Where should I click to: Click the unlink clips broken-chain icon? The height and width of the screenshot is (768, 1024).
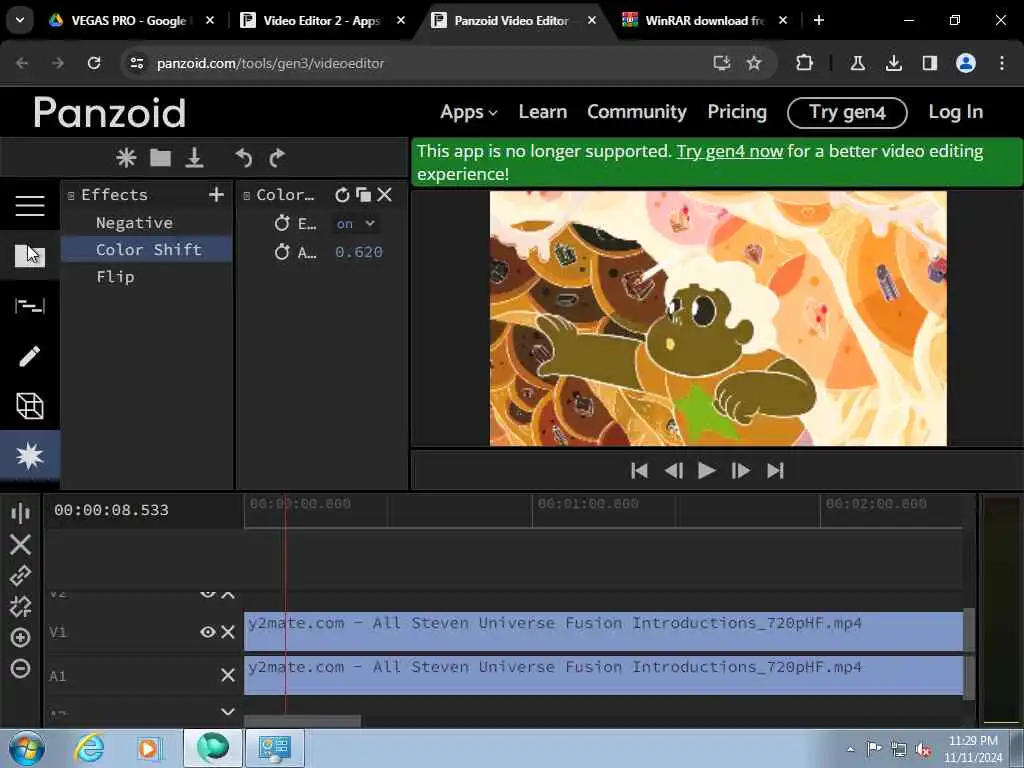pos(20,607)
